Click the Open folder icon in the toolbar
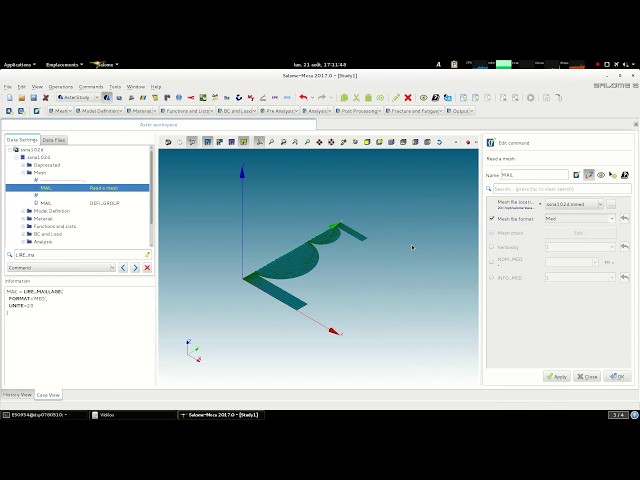 22,98
